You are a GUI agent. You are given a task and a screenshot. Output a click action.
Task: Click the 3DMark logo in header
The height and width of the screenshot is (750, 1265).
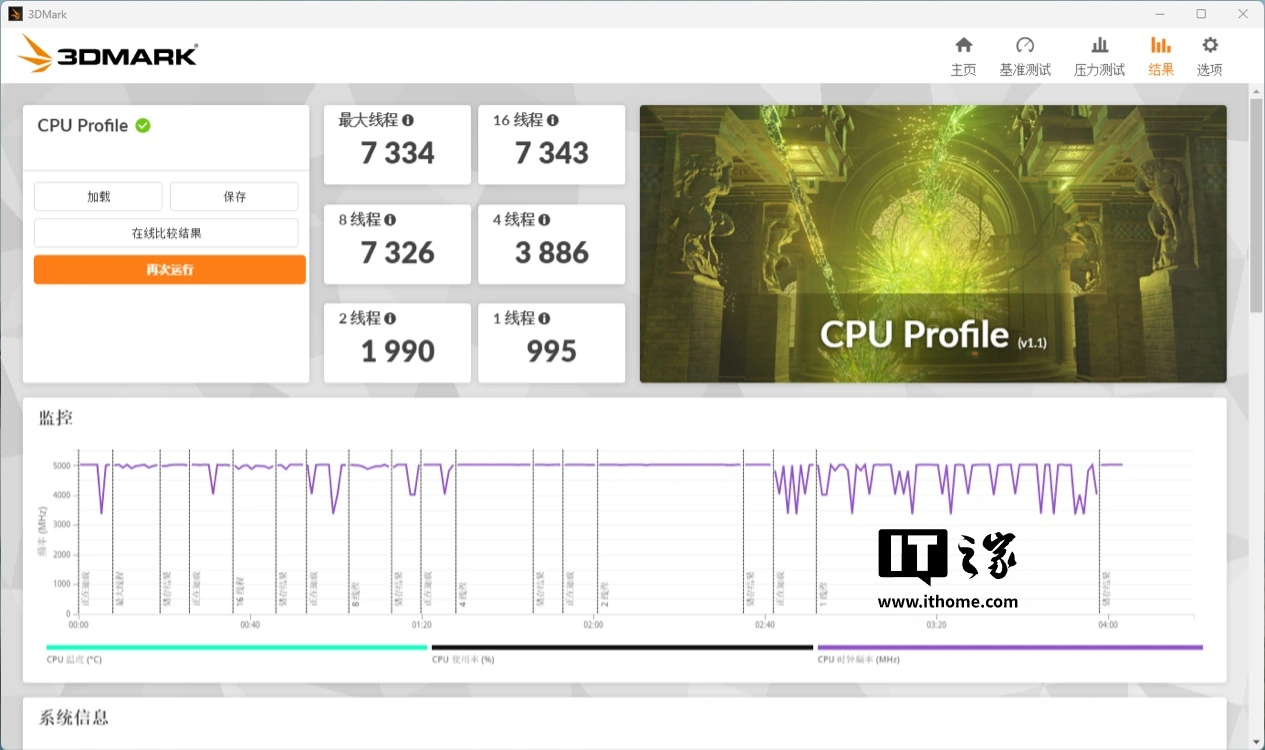point(108,54)
